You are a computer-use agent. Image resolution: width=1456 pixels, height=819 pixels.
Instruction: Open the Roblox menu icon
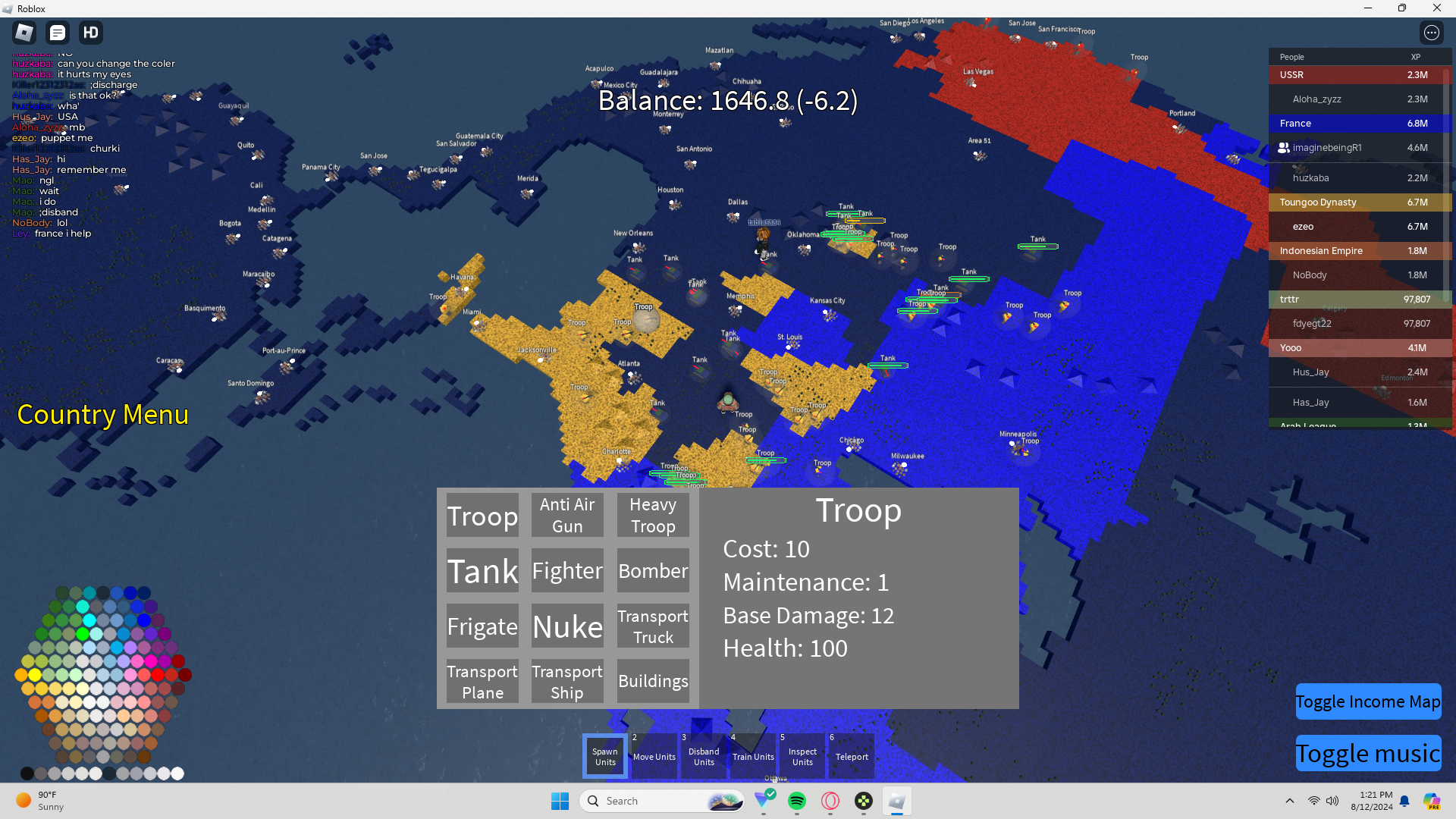point(24,33)
